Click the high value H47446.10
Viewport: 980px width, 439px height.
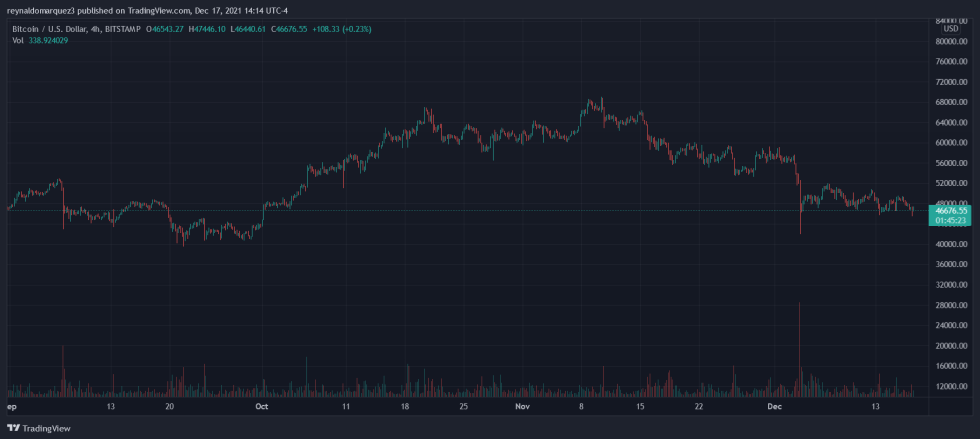point(206,29)
